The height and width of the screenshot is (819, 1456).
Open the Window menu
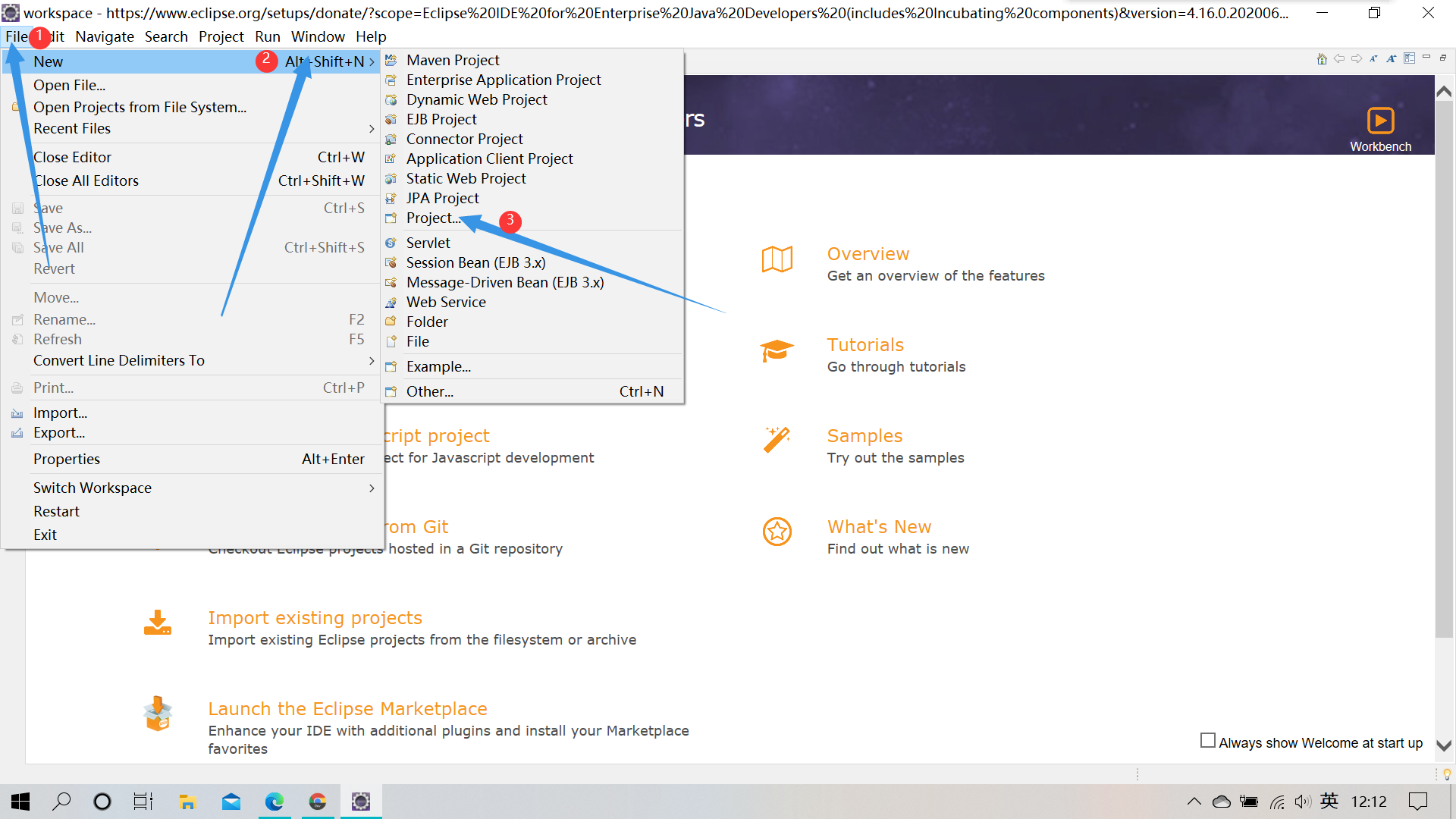[x=318, y=36]
